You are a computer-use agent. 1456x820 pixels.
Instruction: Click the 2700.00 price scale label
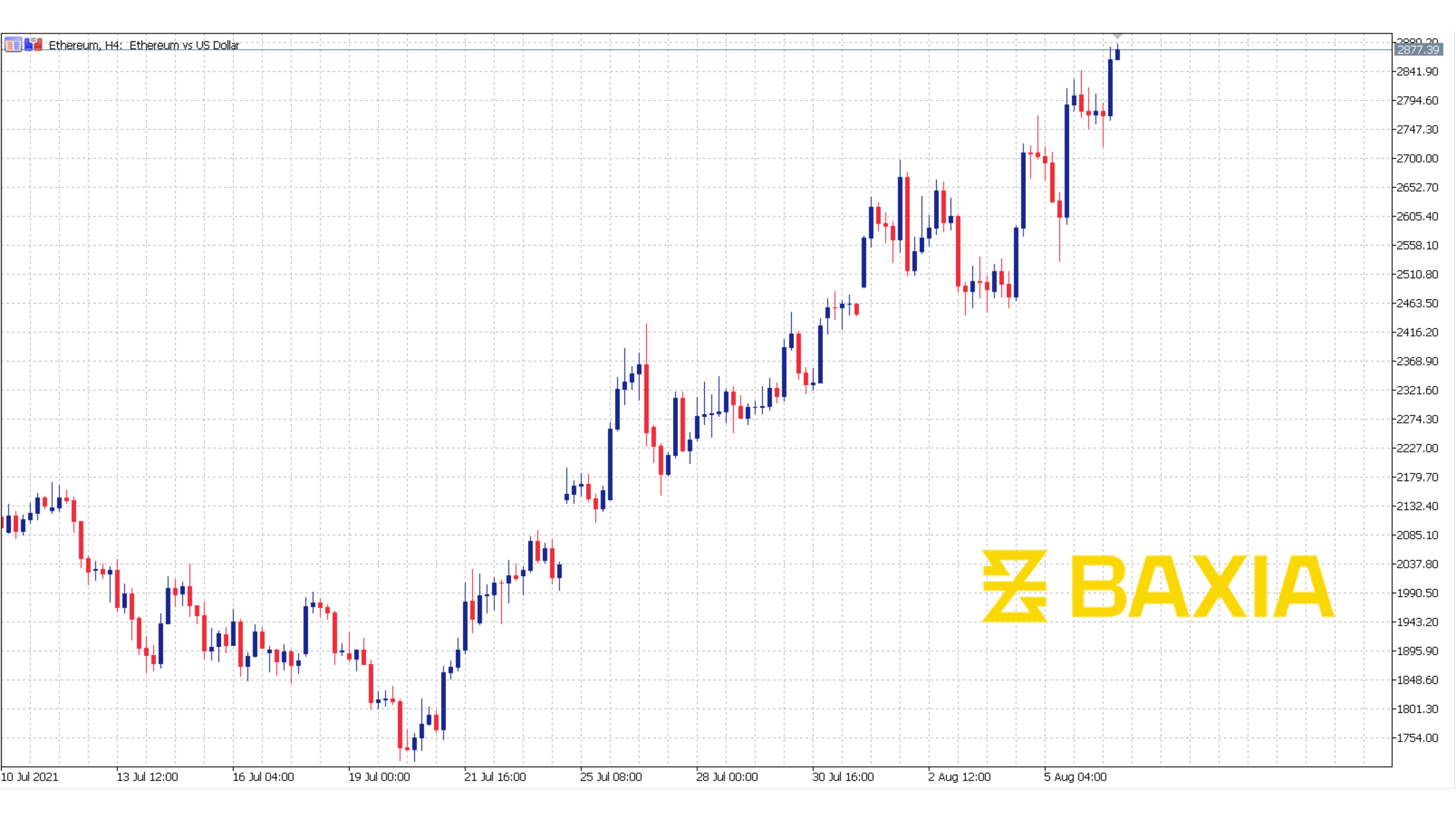pyautogui.click(x=1417, y=158)
